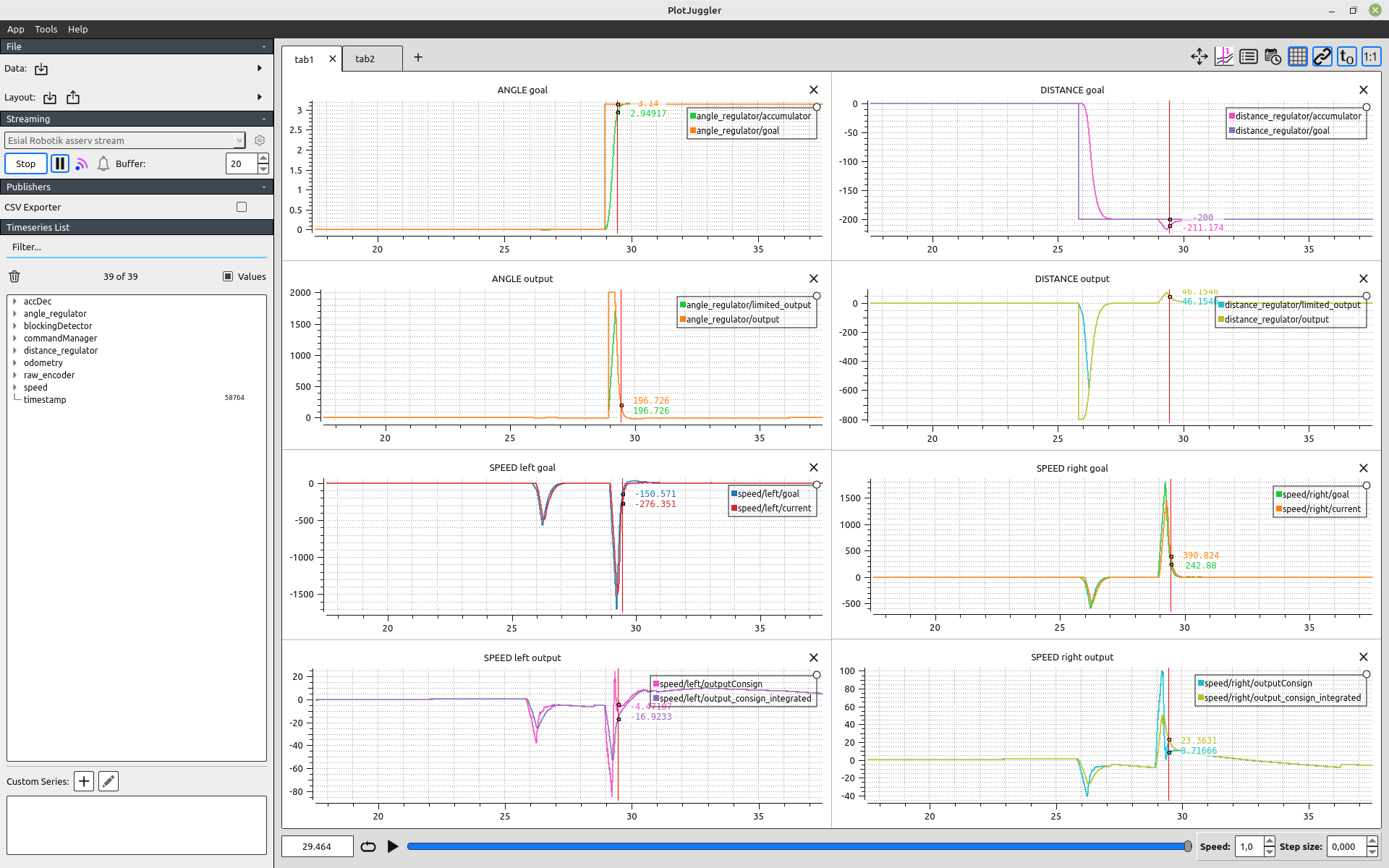
Task: Toggle the 1:1 ratio button
Action: pos(1371,57)
